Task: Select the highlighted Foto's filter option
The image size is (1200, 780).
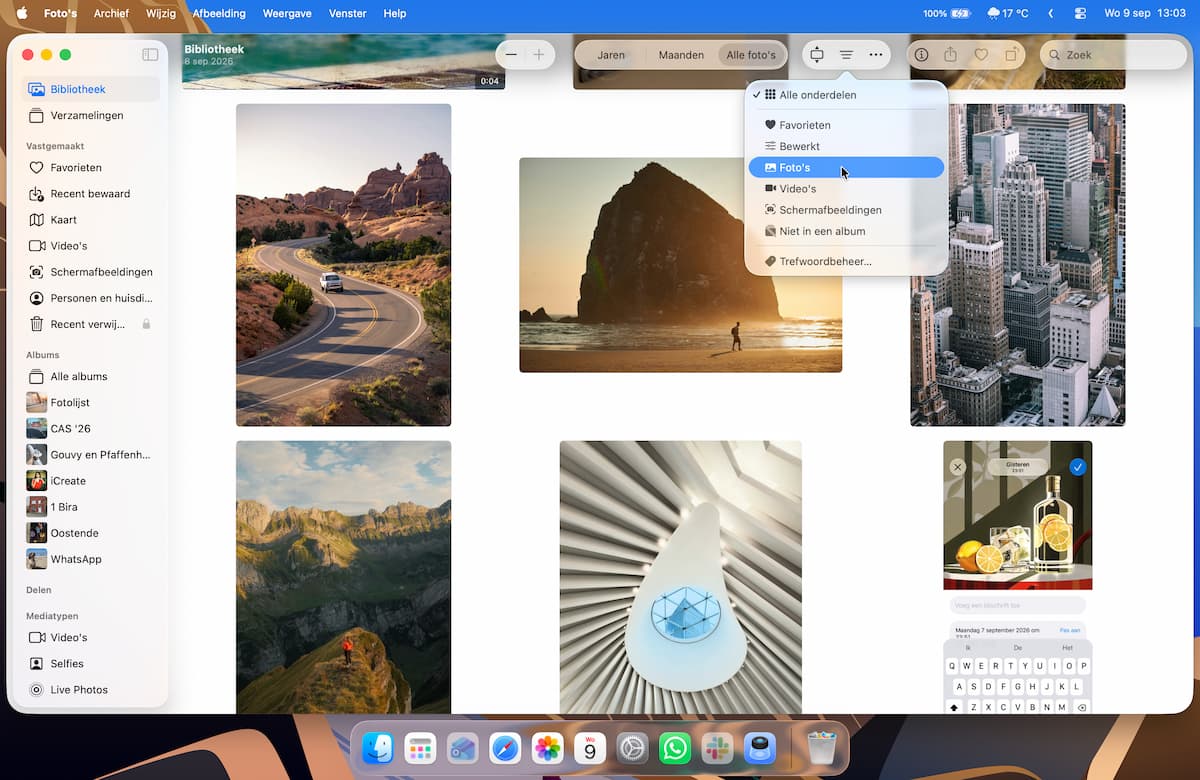Action: click(x=846, y=168)
